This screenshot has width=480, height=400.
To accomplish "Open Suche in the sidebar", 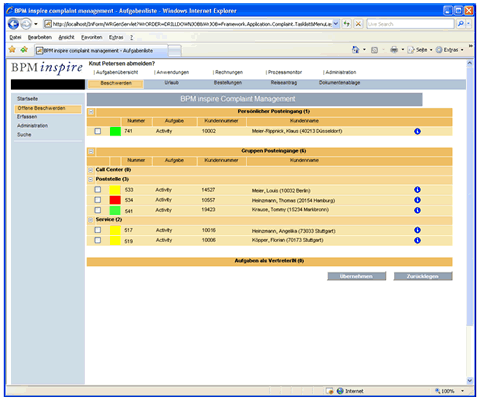I will point(24,135).
